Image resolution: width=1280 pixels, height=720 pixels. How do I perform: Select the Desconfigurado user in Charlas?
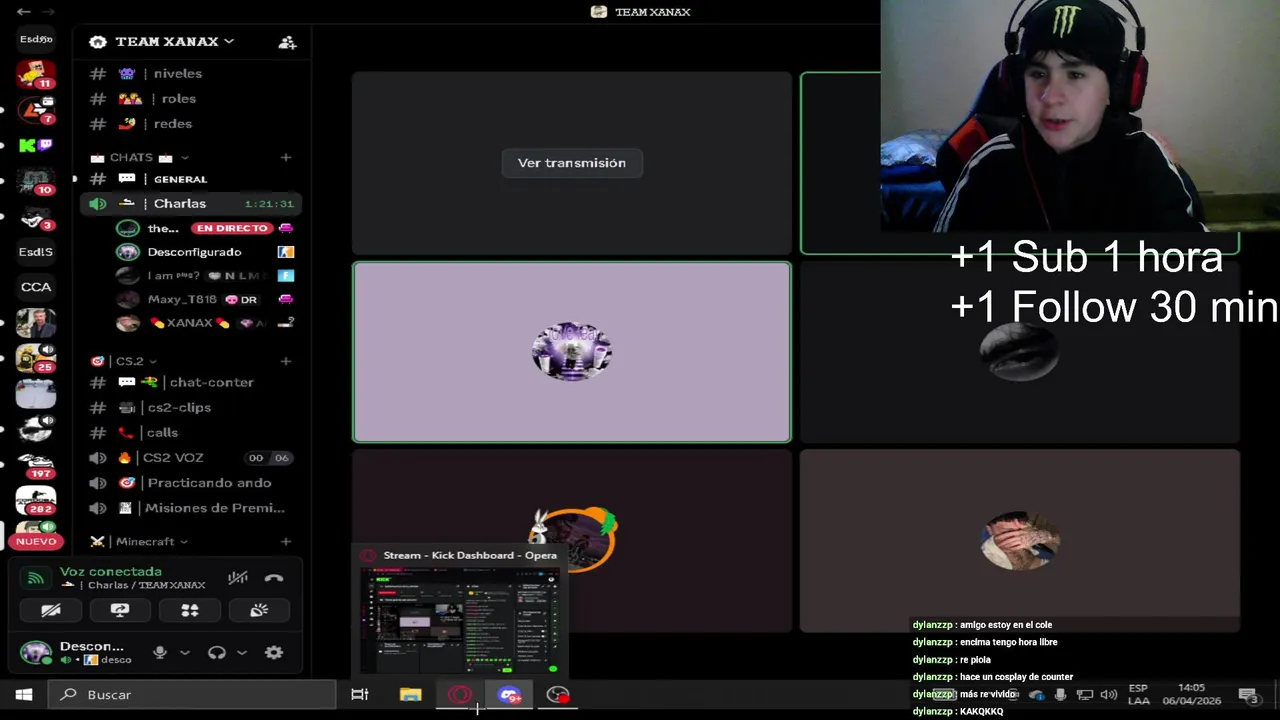pos(205,252)
